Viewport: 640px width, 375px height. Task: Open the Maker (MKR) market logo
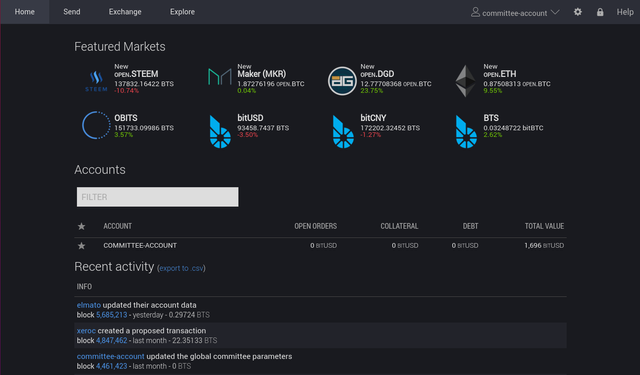coord(220,77)
